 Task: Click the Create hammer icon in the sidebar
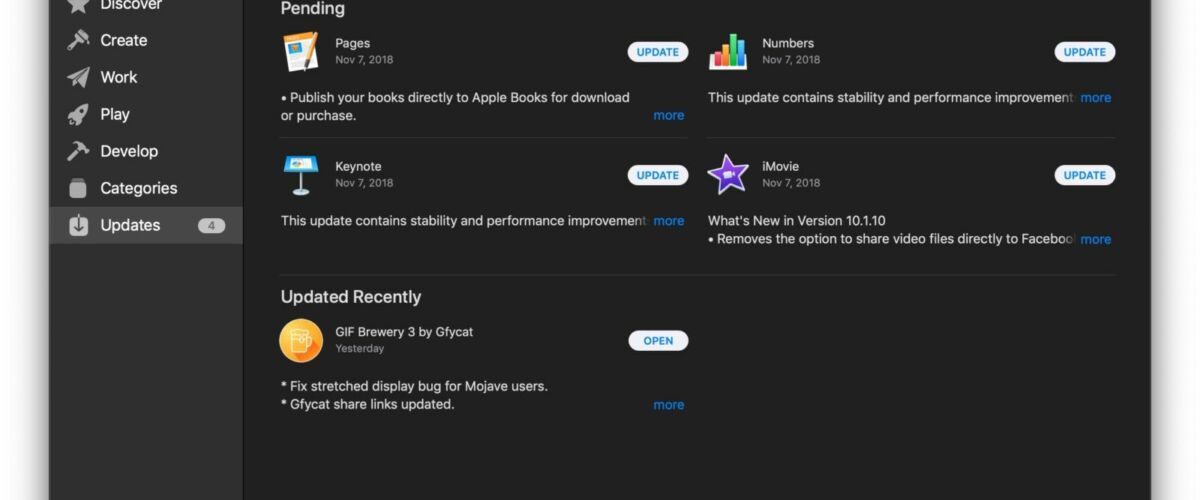coord(78,40)
